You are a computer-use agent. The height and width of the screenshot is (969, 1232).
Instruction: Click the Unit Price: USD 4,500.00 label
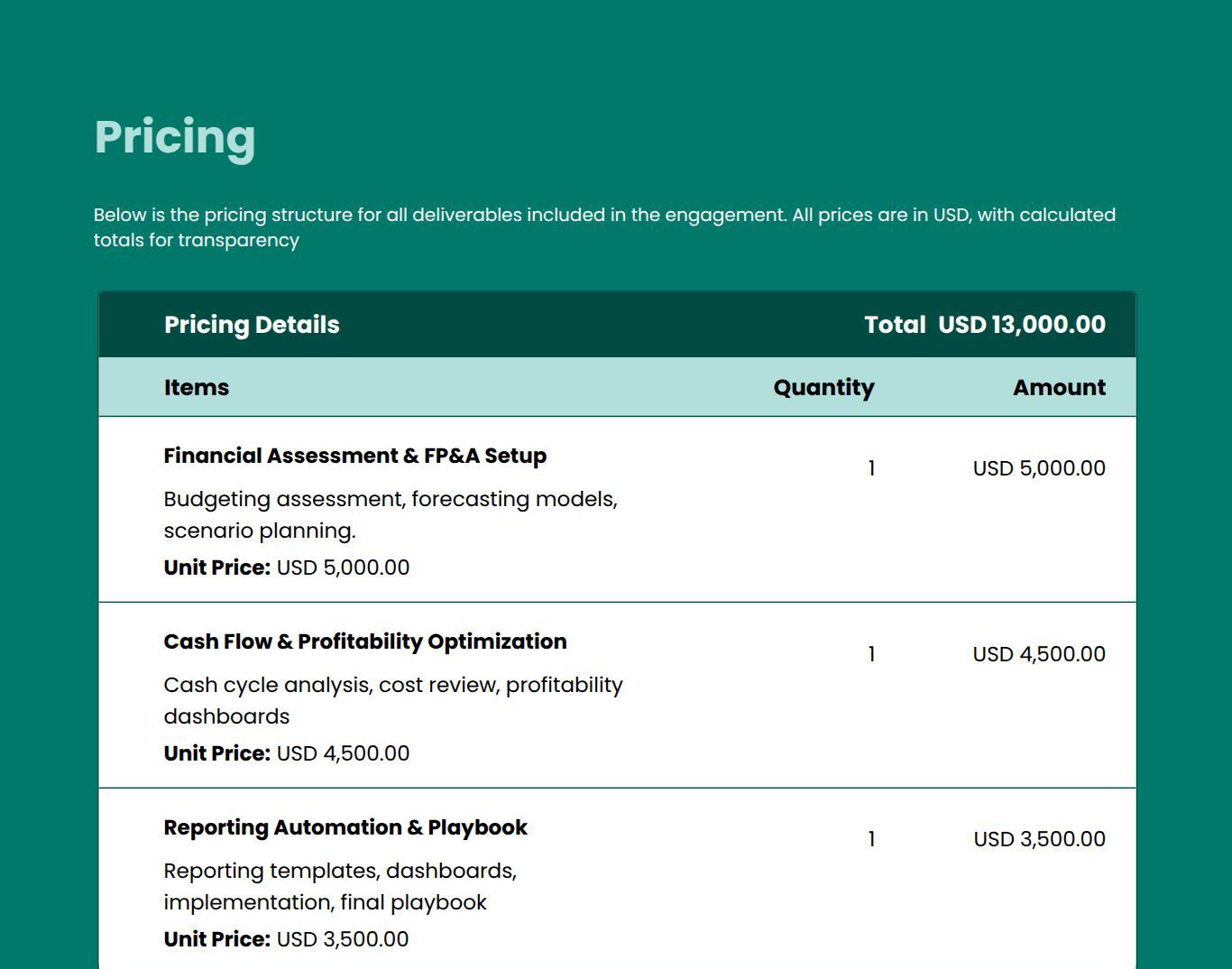(286, 753)
